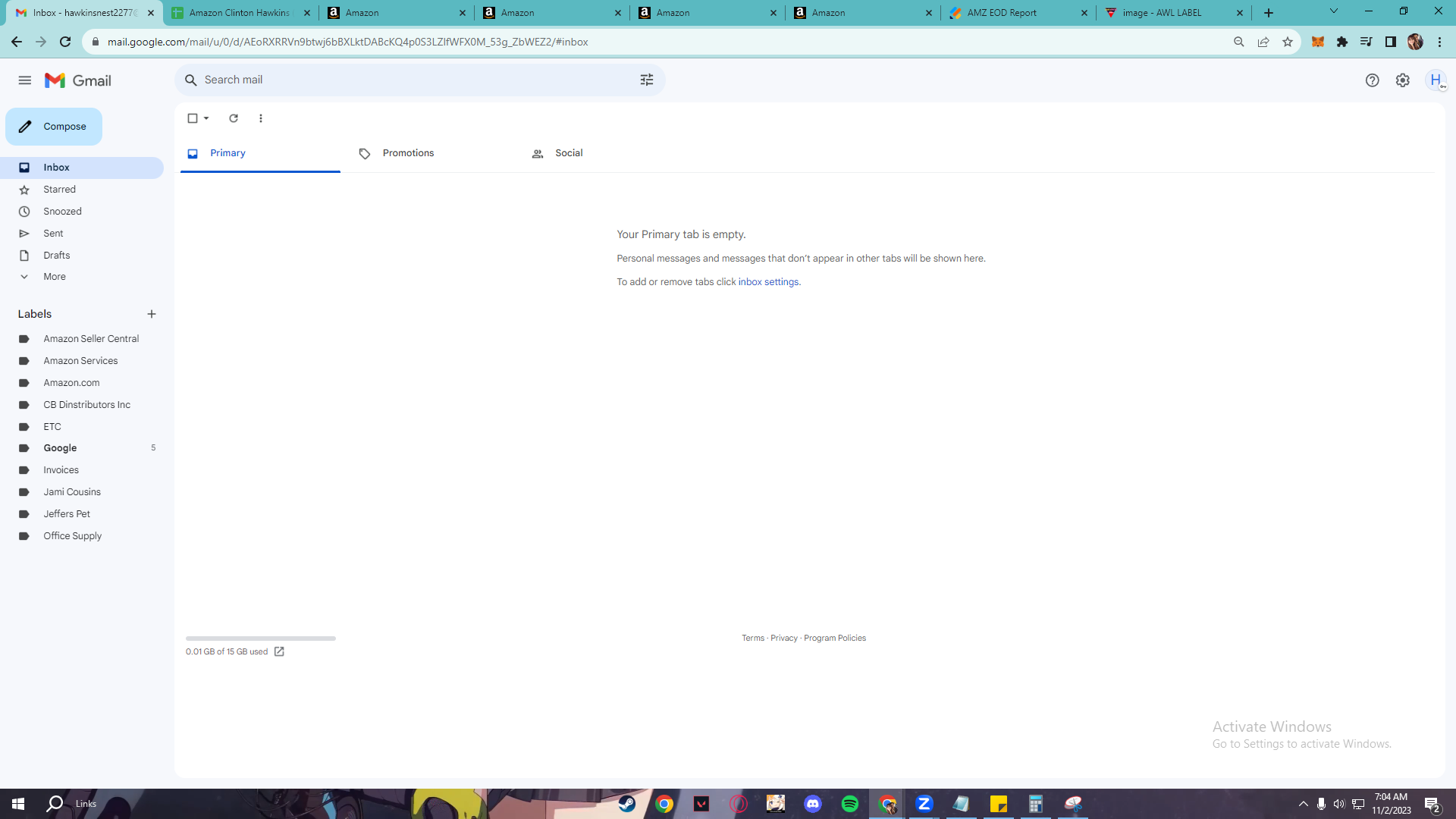Show hidden system tray icons
The image size is (1456, 819).
[1304, 804]
